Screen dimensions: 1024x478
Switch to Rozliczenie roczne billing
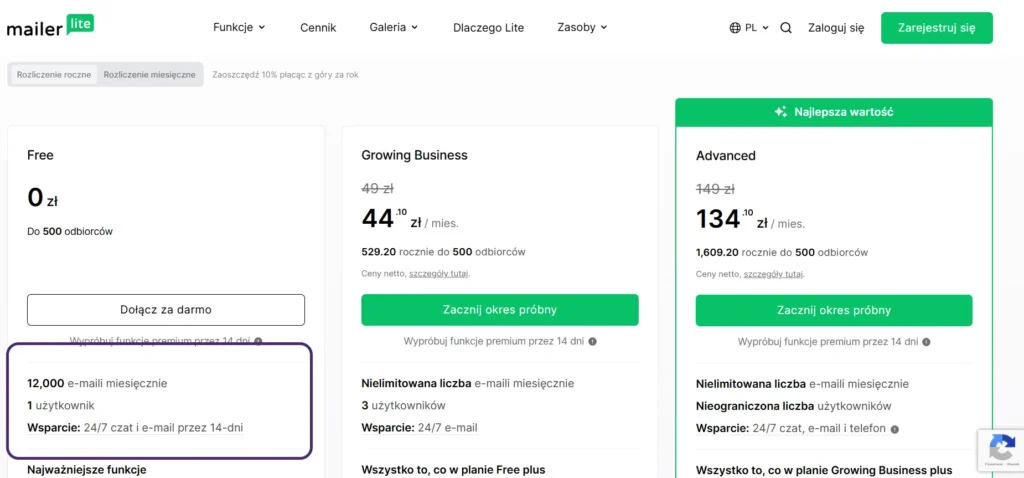54,74
